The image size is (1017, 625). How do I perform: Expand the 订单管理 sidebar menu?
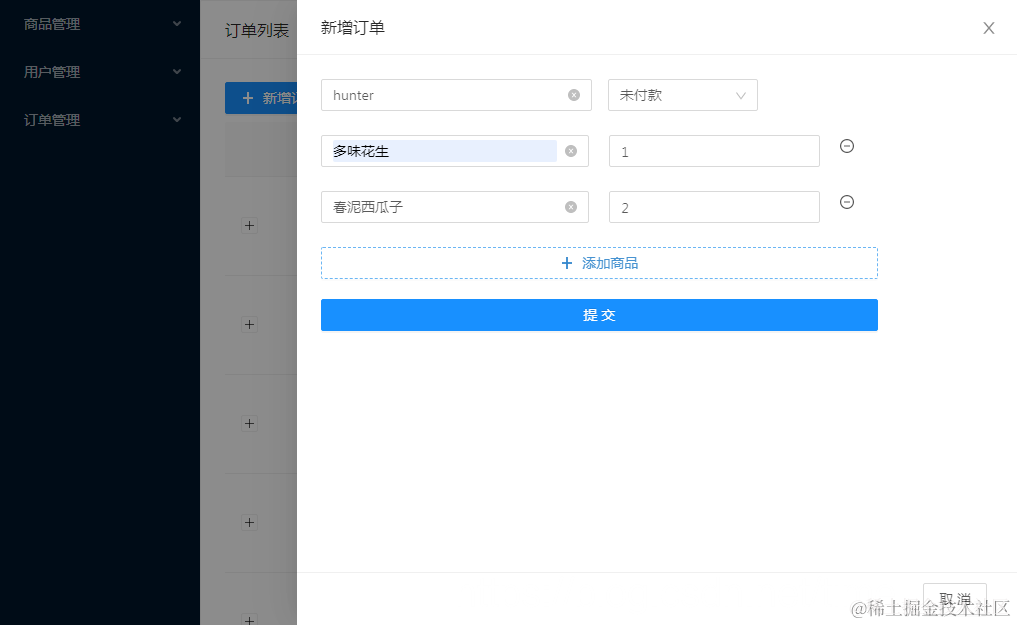[x=101, y=120]
